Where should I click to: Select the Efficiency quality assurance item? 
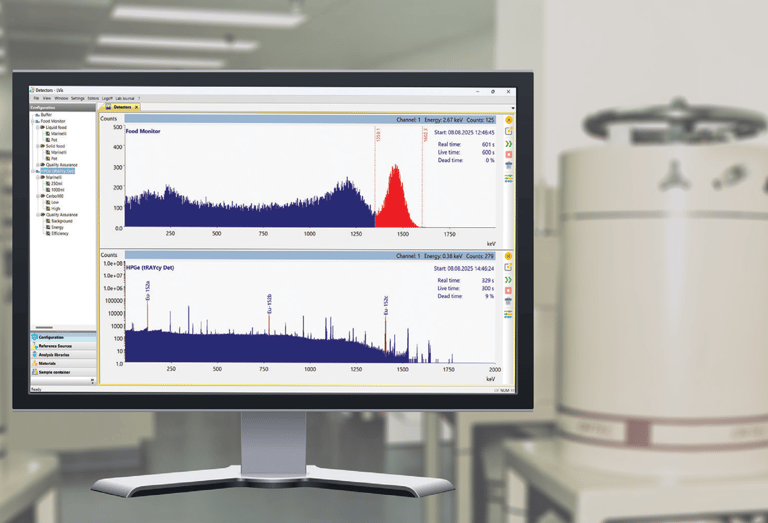point(60,234)
